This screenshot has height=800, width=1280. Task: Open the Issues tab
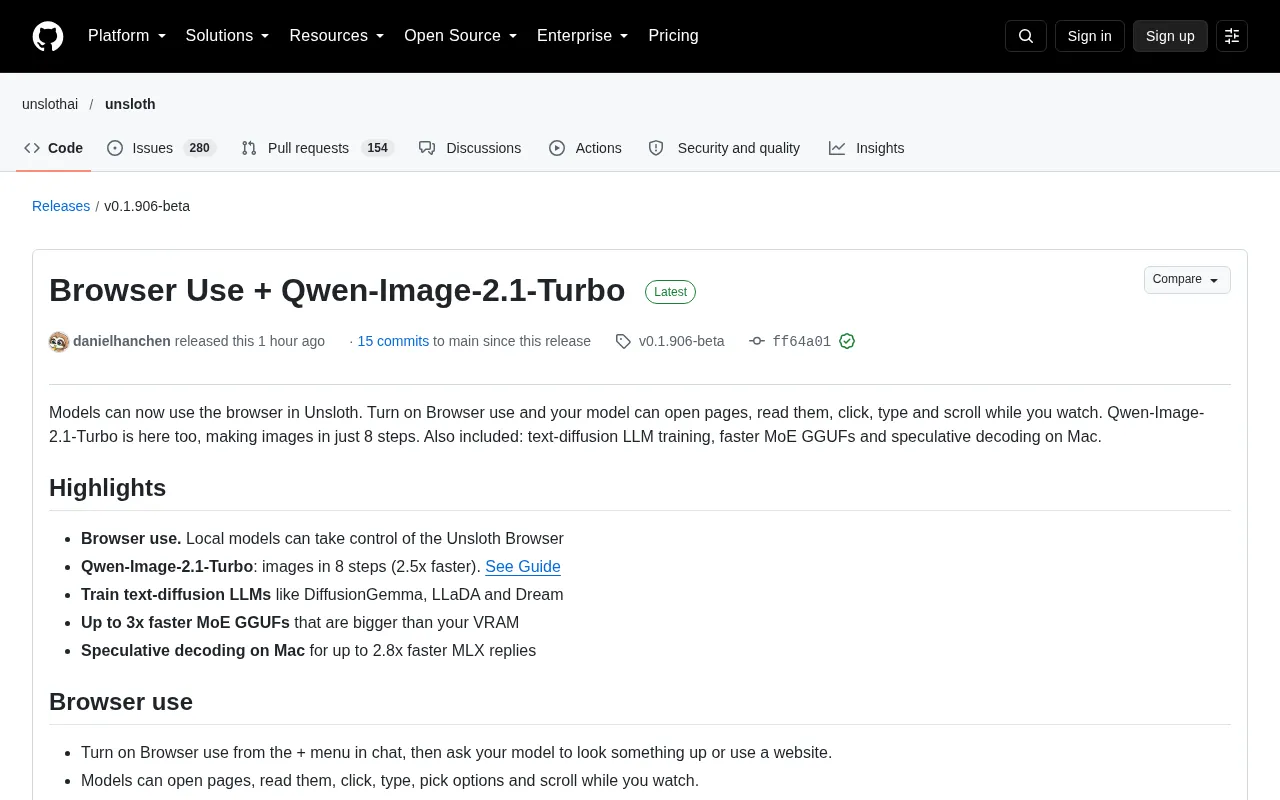161,148
